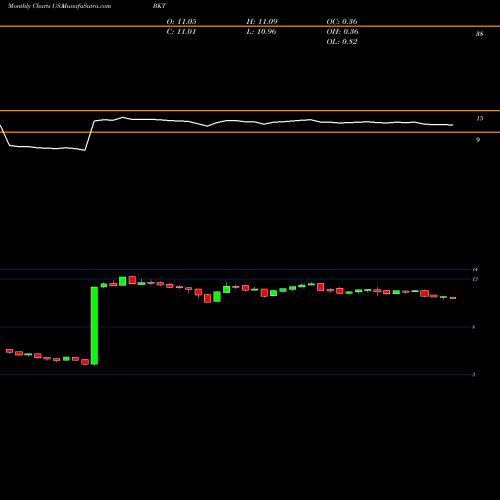Screen dimensions: 500x500
Task: Click the 'BKT' ticker symbol label
Action: pos(159,6)
